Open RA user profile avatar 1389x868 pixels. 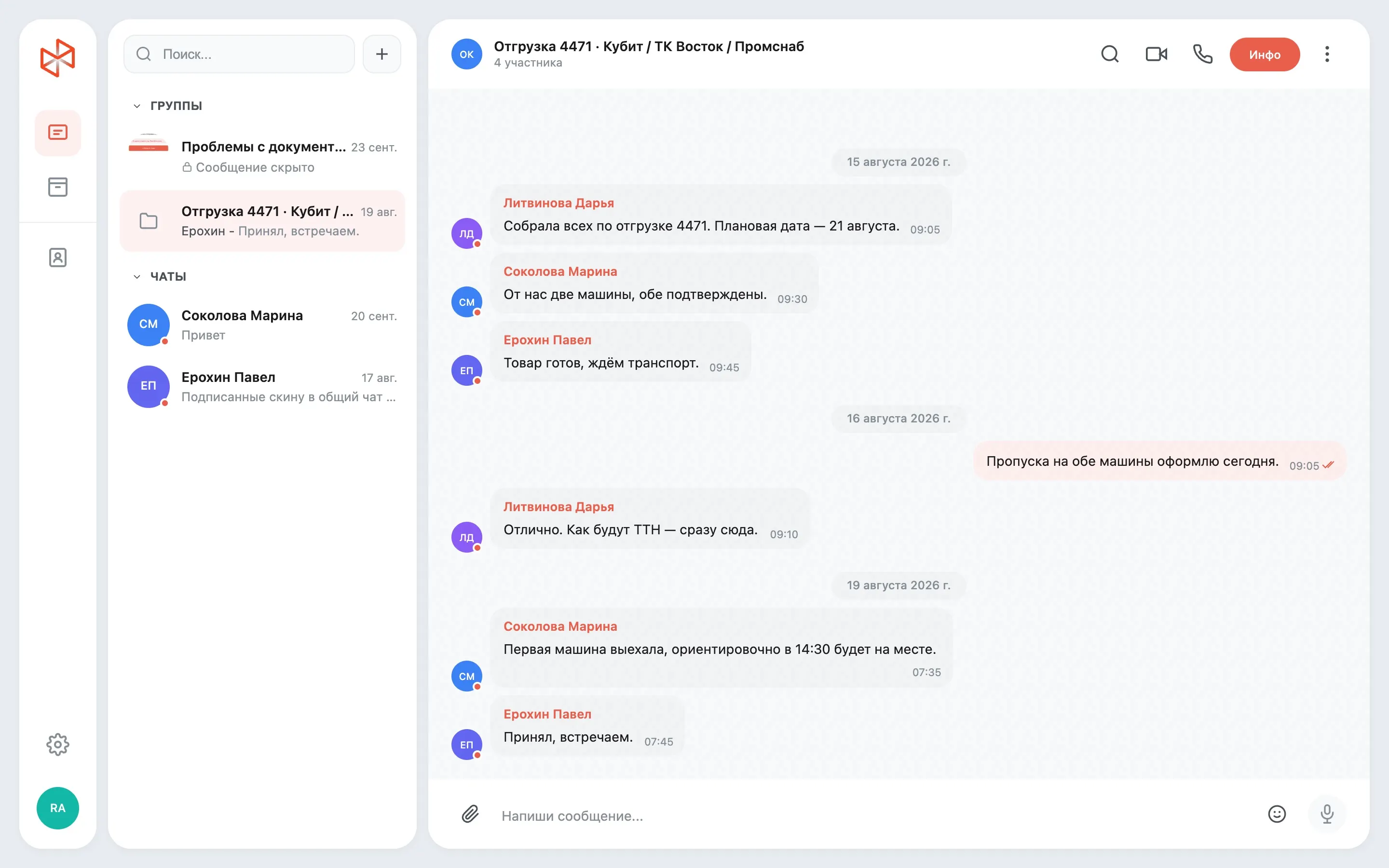tap(57, 808)
